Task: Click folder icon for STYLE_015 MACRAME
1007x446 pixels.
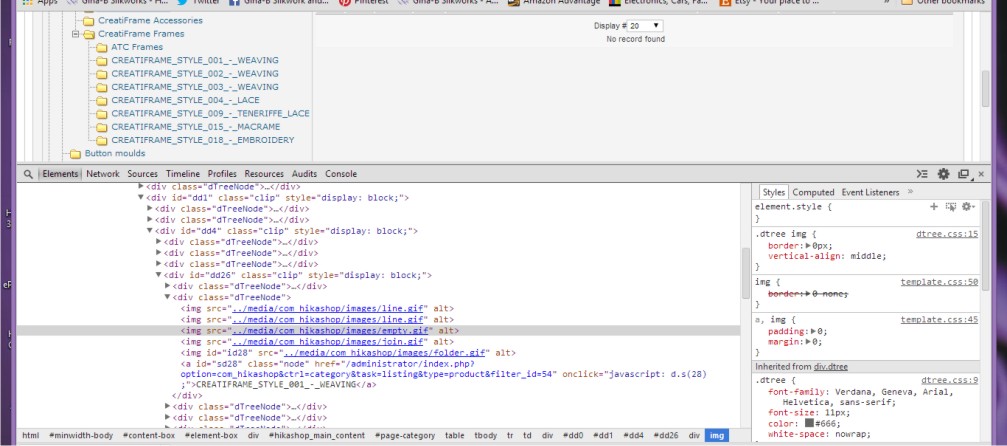Action: coord(101,127)
